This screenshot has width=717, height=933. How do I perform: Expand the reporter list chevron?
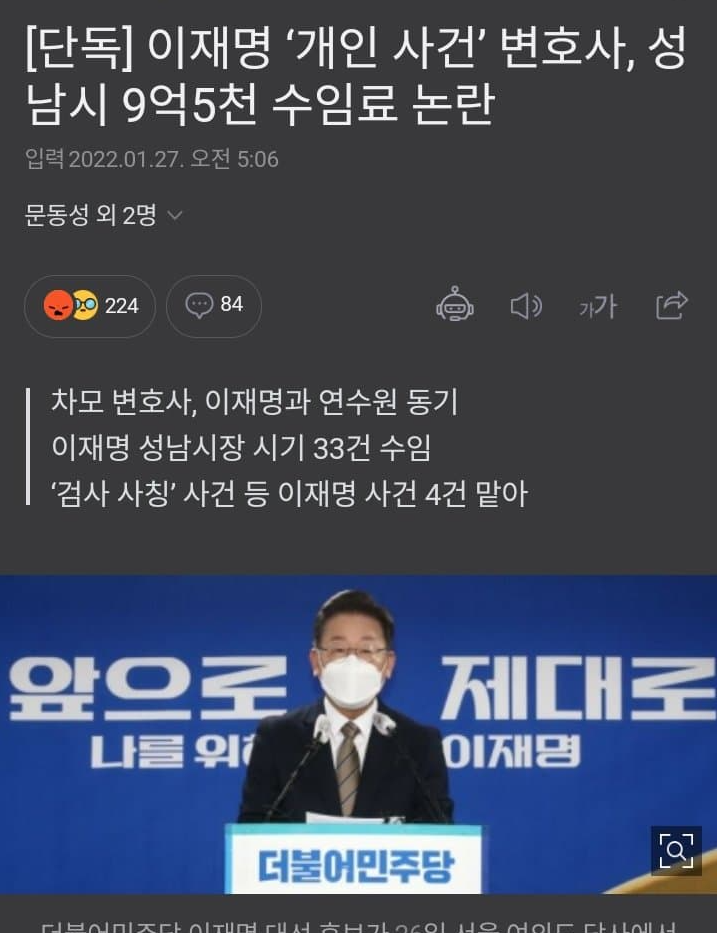tap(175, 215)
